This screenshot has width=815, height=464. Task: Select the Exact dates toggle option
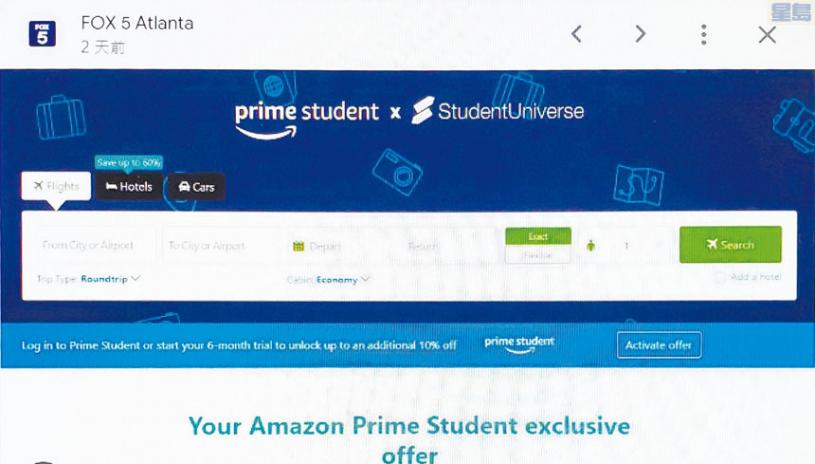pyautogui.click(x=538, y=236)
